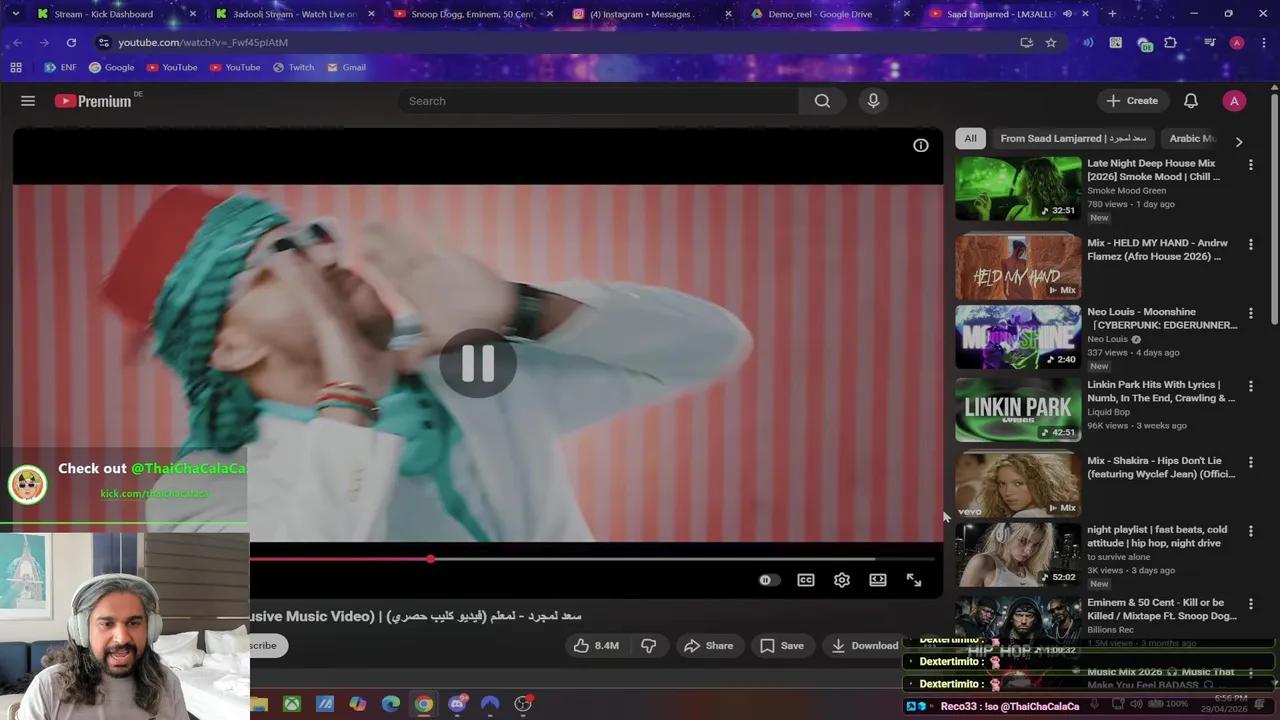This screenshot has height=720, width=1280.
Task: Make the video fullscreen
Action: [914, 580]
